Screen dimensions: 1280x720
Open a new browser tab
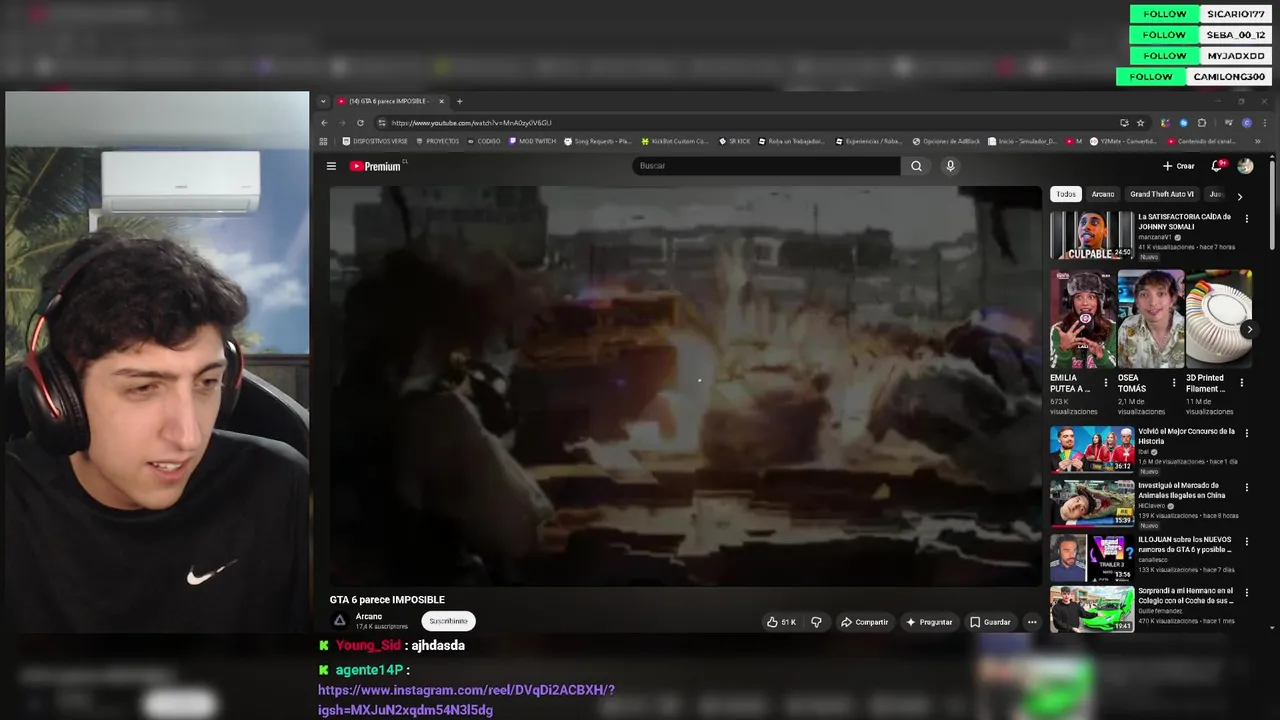459,101
